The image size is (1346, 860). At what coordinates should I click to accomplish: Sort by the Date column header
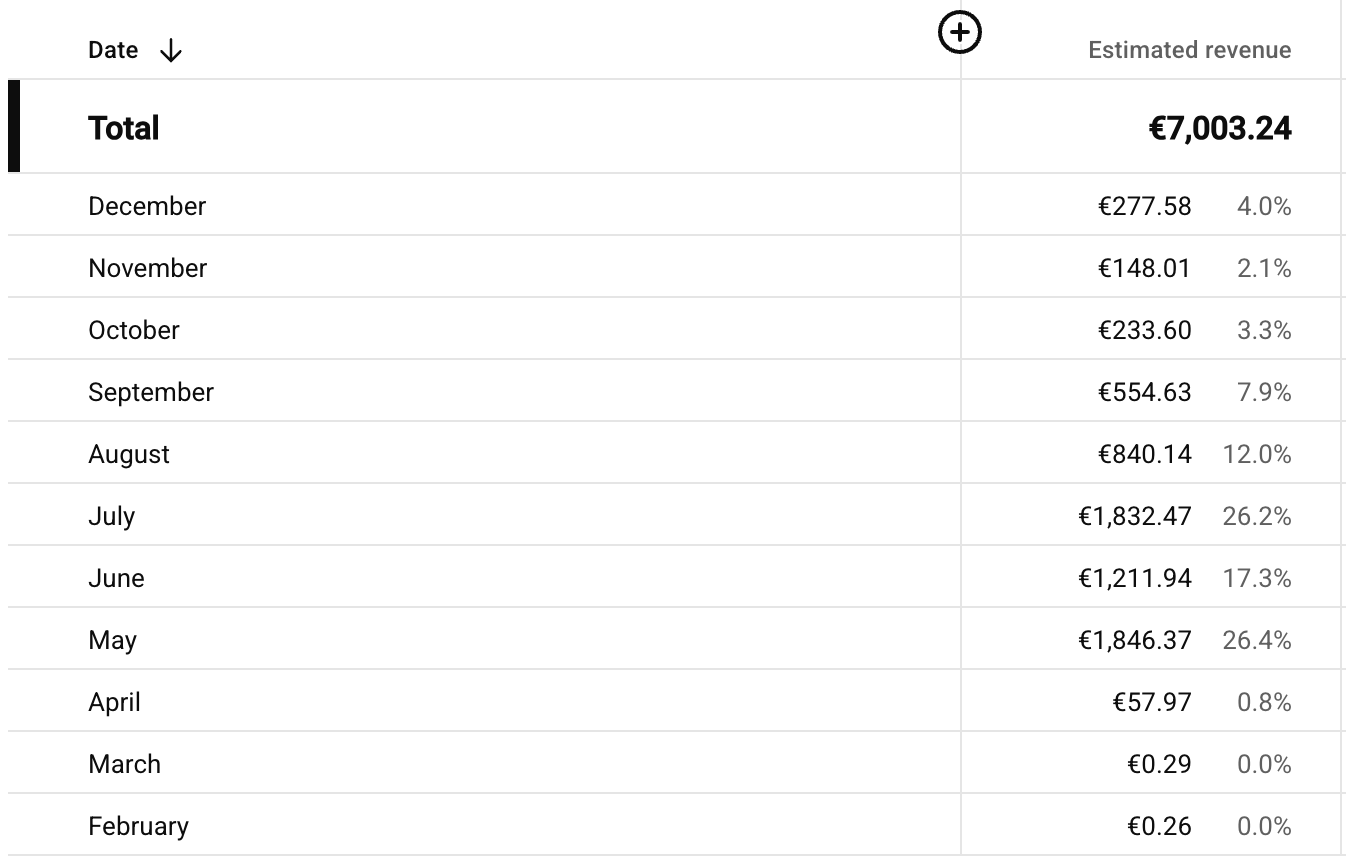113,50
